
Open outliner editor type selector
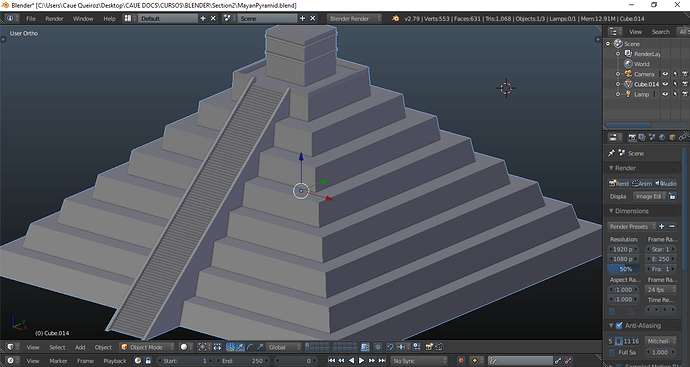(x=614, y=32)
